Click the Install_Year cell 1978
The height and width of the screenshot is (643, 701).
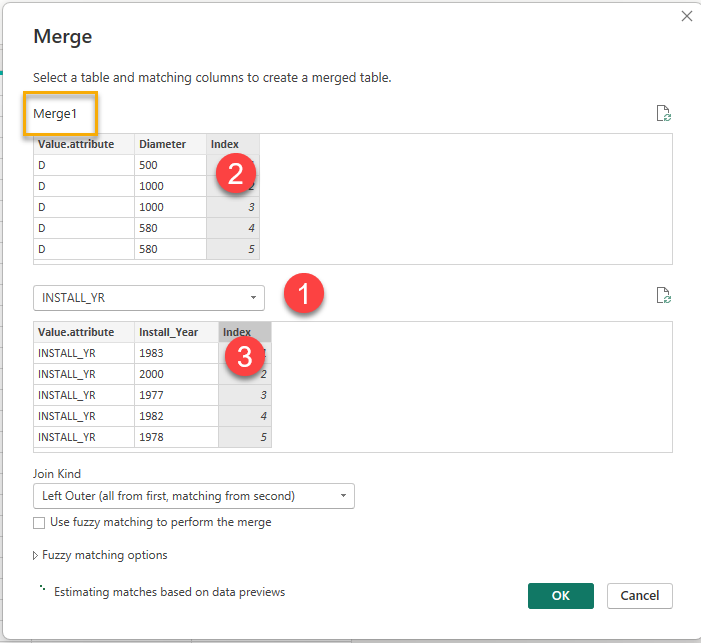coord(176,437)
